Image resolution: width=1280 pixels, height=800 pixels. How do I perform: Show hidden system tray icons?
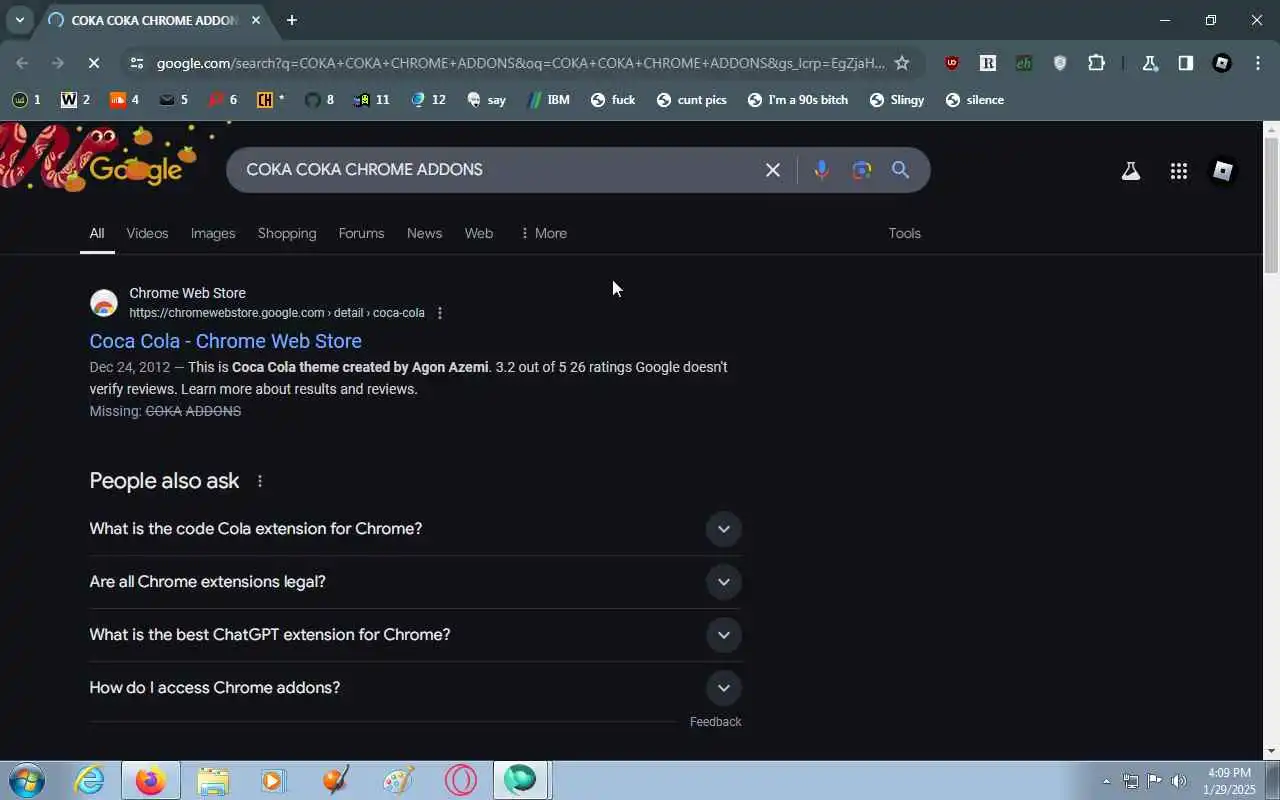(1106, 781)
